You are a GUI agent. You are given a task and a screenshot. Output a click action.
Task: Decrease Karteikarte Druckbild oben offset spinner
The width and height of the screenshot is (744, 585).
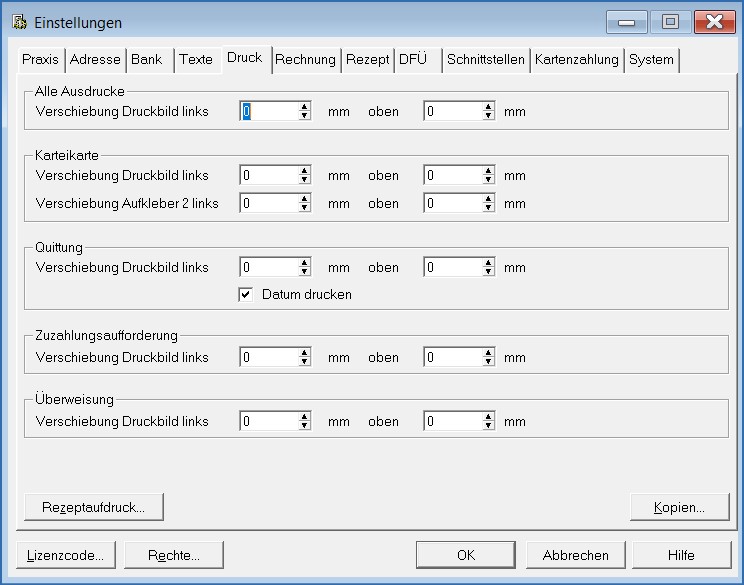488,180
